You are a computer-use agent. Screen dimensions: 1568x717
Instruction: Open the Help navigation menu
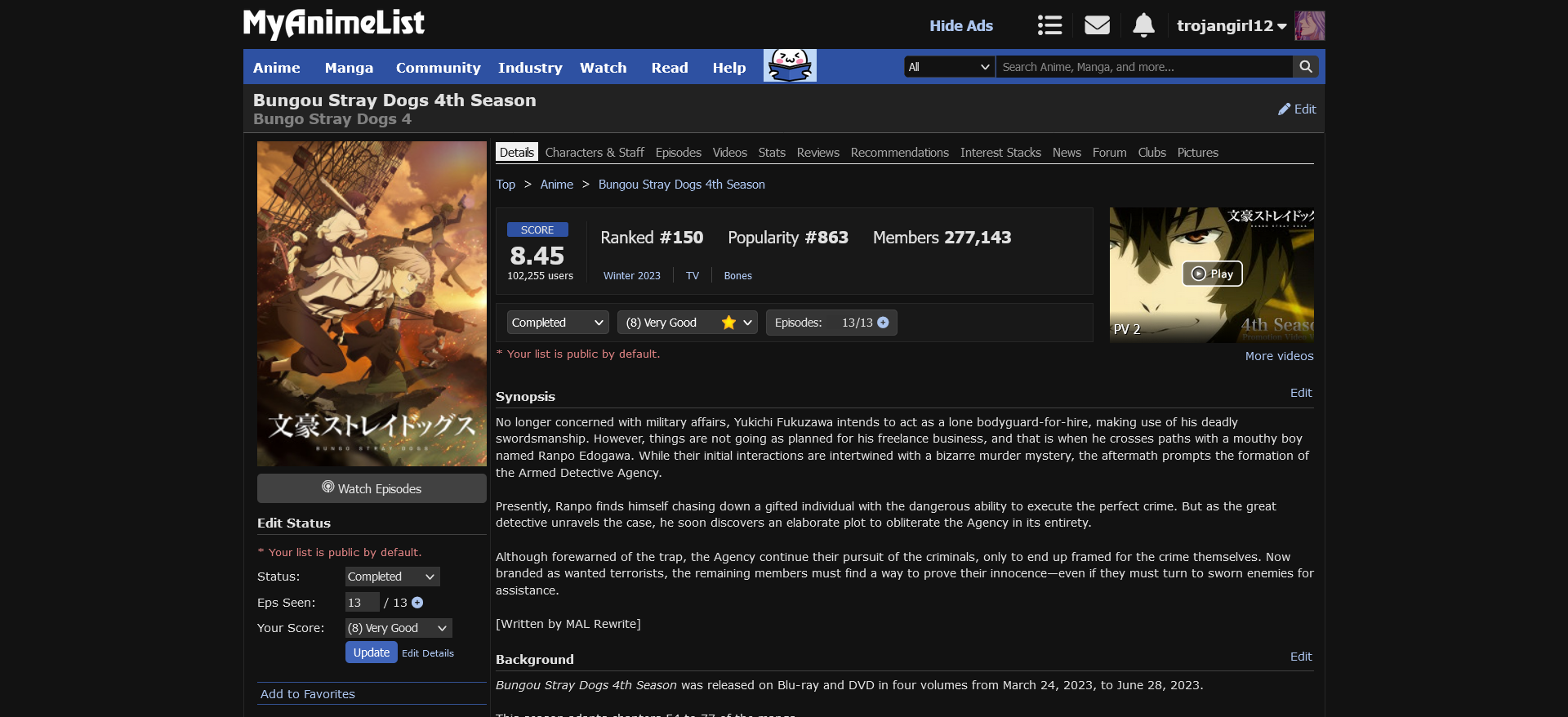point(728,68)
